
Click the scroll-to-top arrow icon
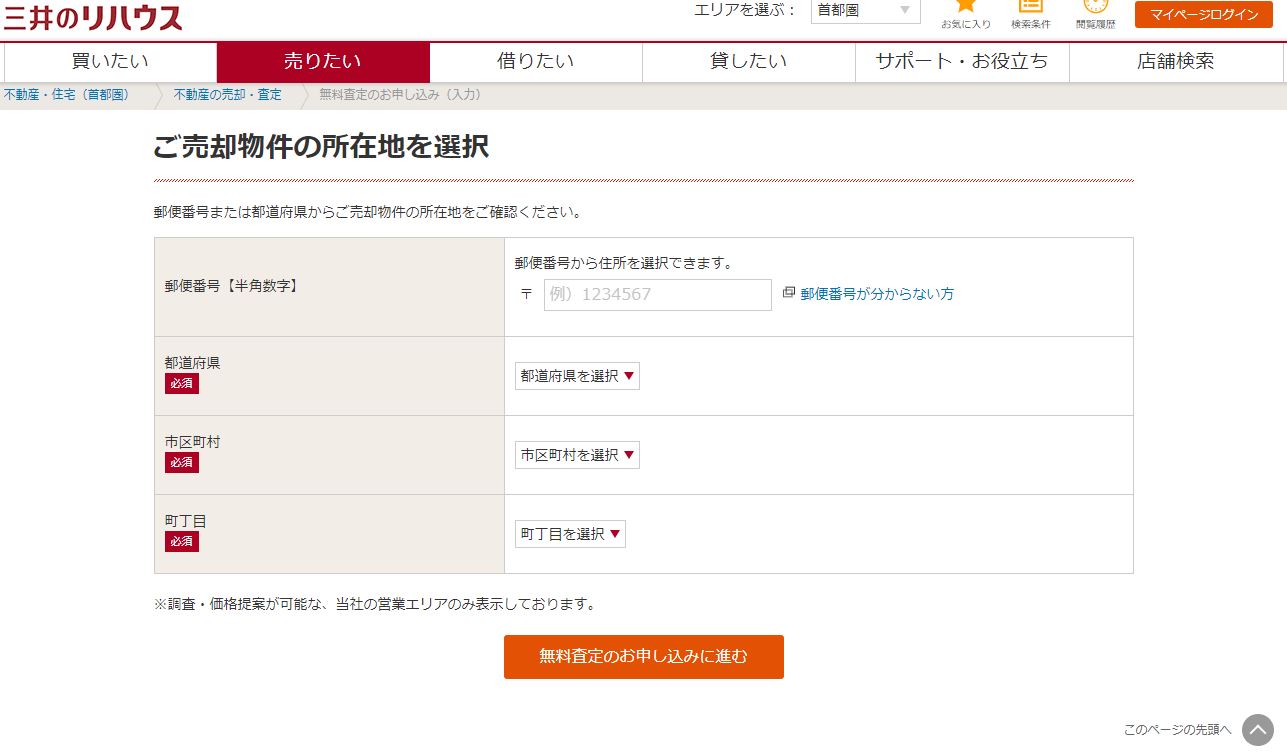[x=1258, y=730]
